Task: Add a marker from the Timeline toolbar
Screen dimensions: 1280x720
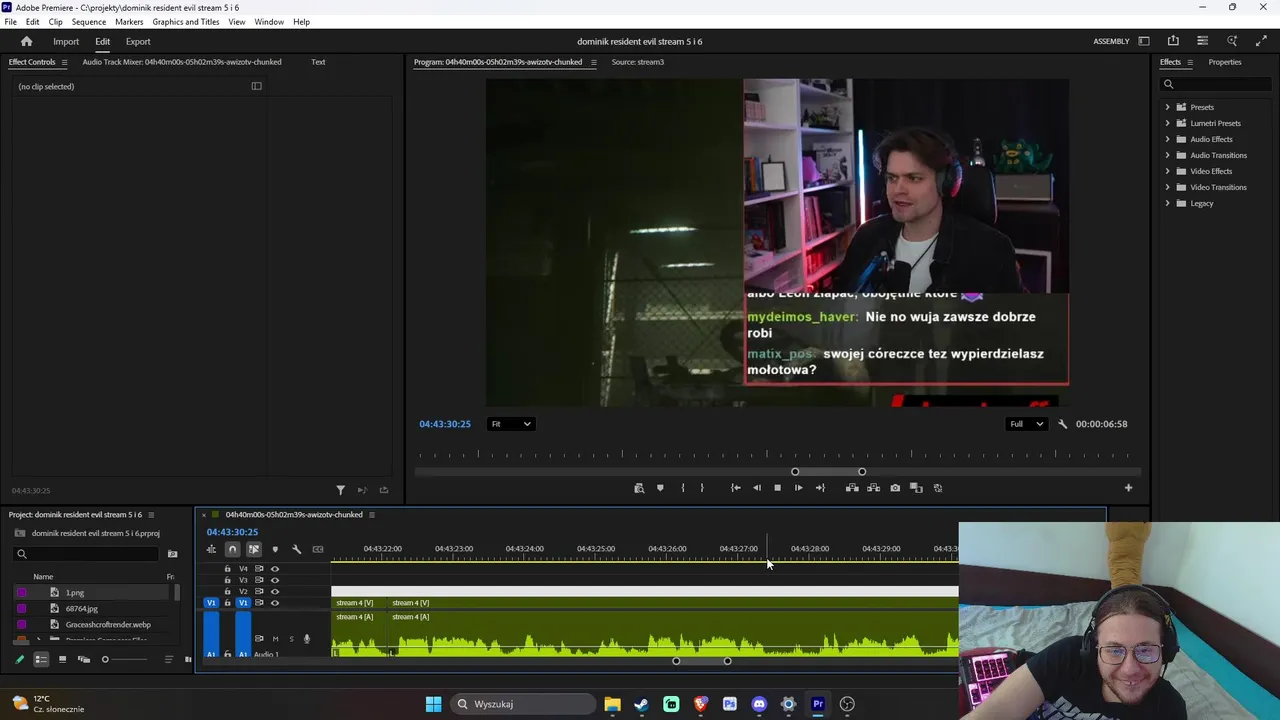Action: pos(274,549)
